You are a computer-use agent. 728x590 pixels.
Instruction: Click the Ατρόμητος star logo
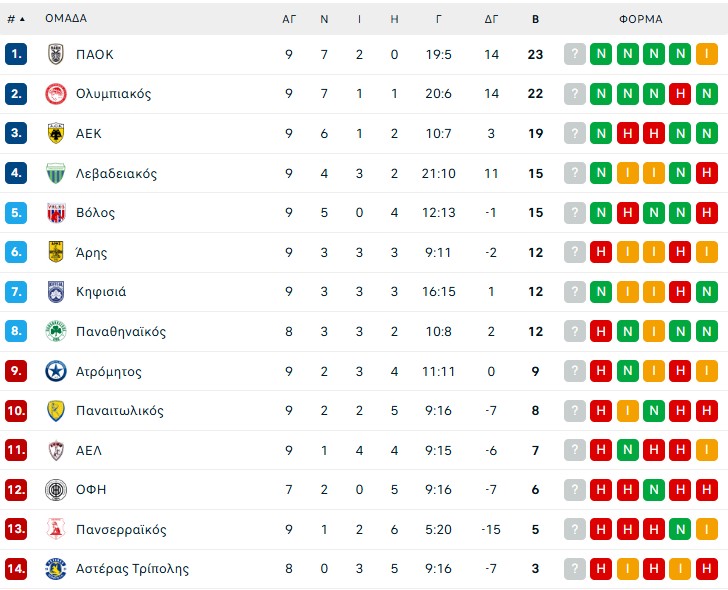click(56, 371)
